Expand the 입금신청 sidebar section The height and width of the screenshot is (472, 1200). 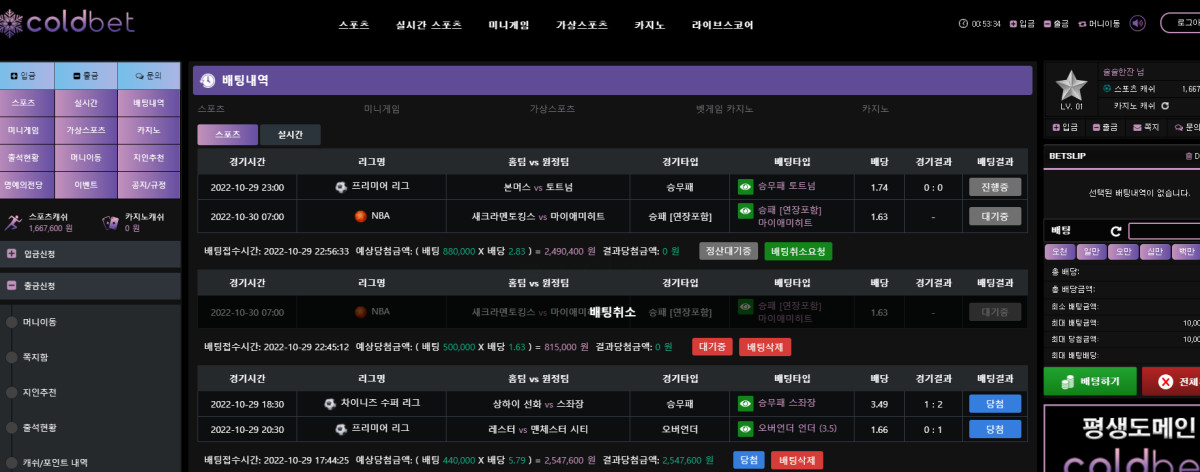(x=90, y=254)
